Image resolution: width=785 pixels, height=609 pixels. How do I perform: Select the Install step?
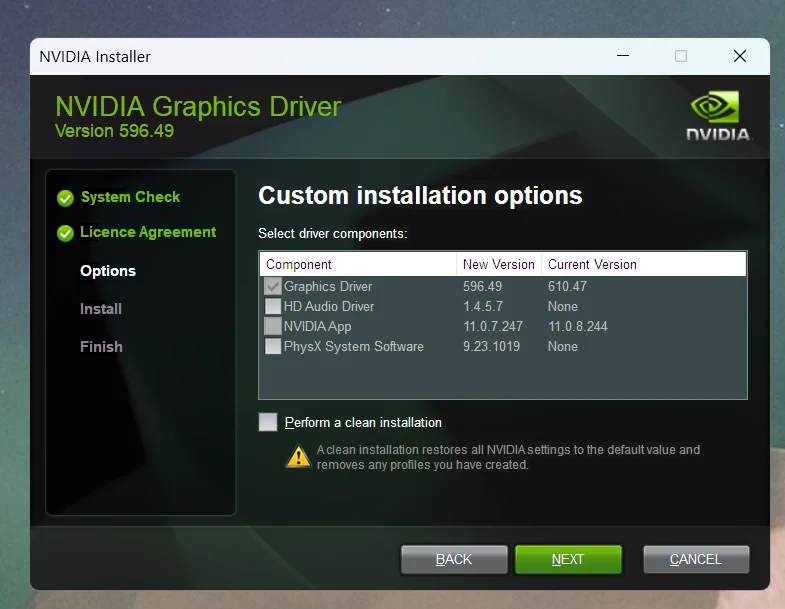click(x=101, y=309)
